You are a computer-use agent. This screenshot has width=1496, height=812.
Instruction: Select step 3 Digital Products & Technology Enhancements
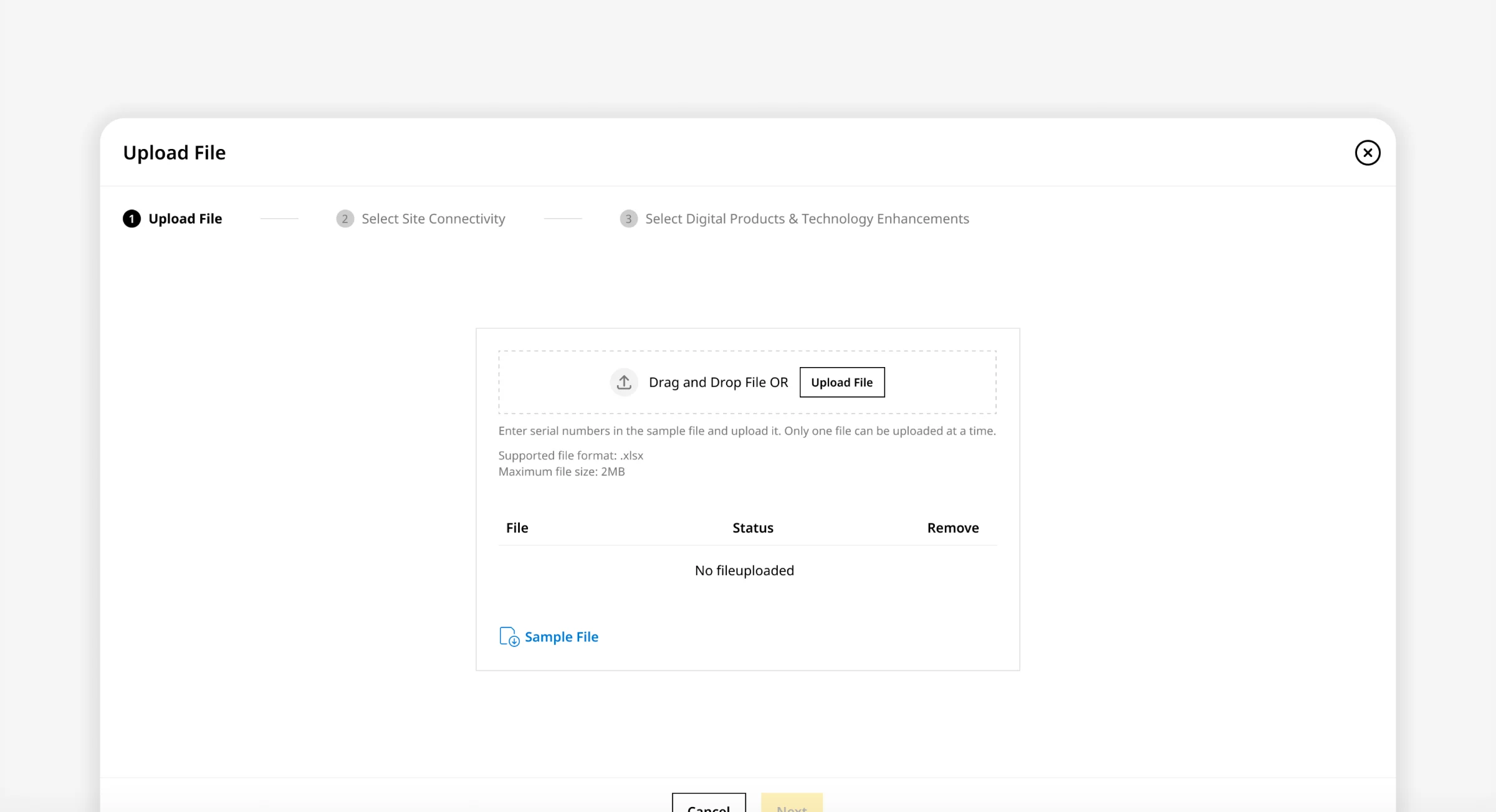(794, 219)
